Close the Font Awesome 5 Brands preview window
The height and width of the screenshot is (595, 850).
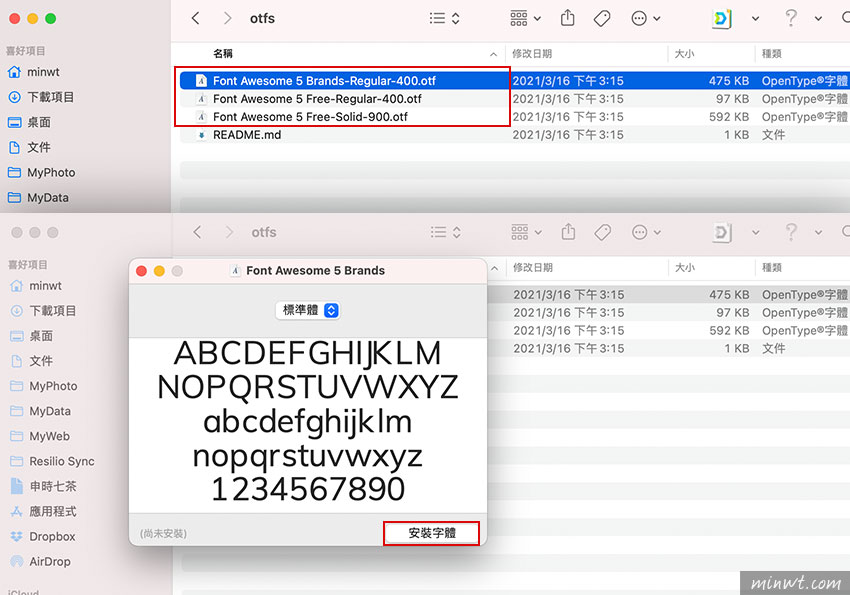141,271
